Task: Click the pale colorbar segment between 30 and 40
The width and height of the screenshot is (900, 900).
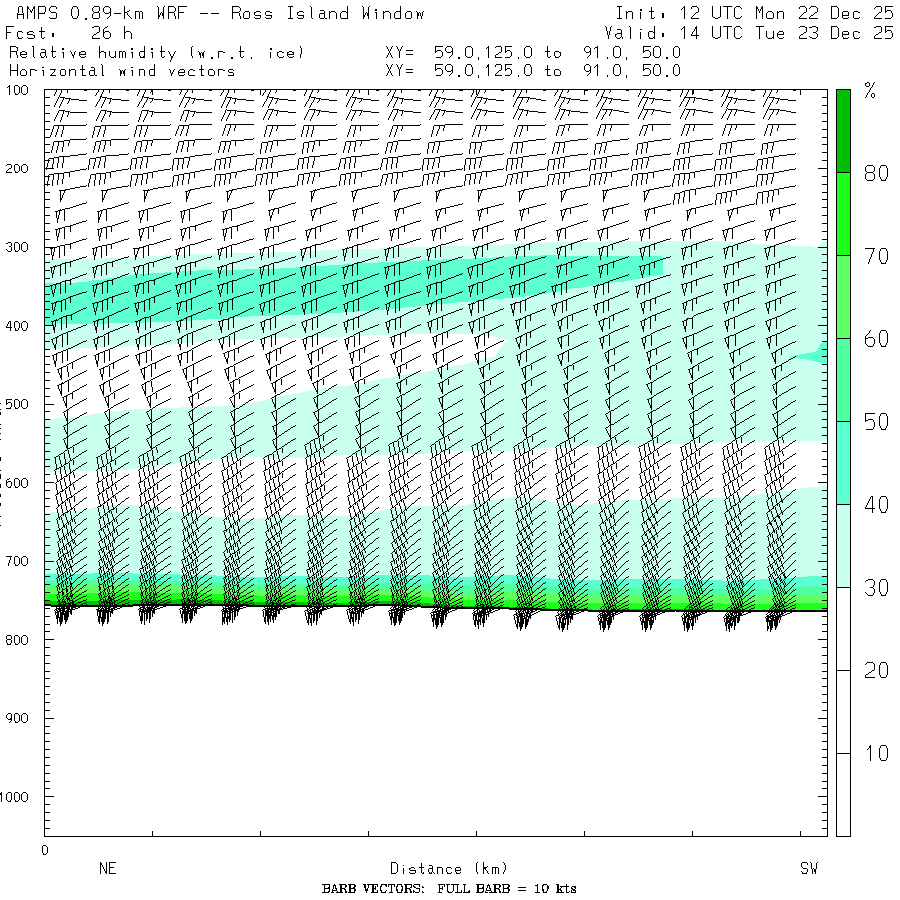Action: click(x=843, y=545)
